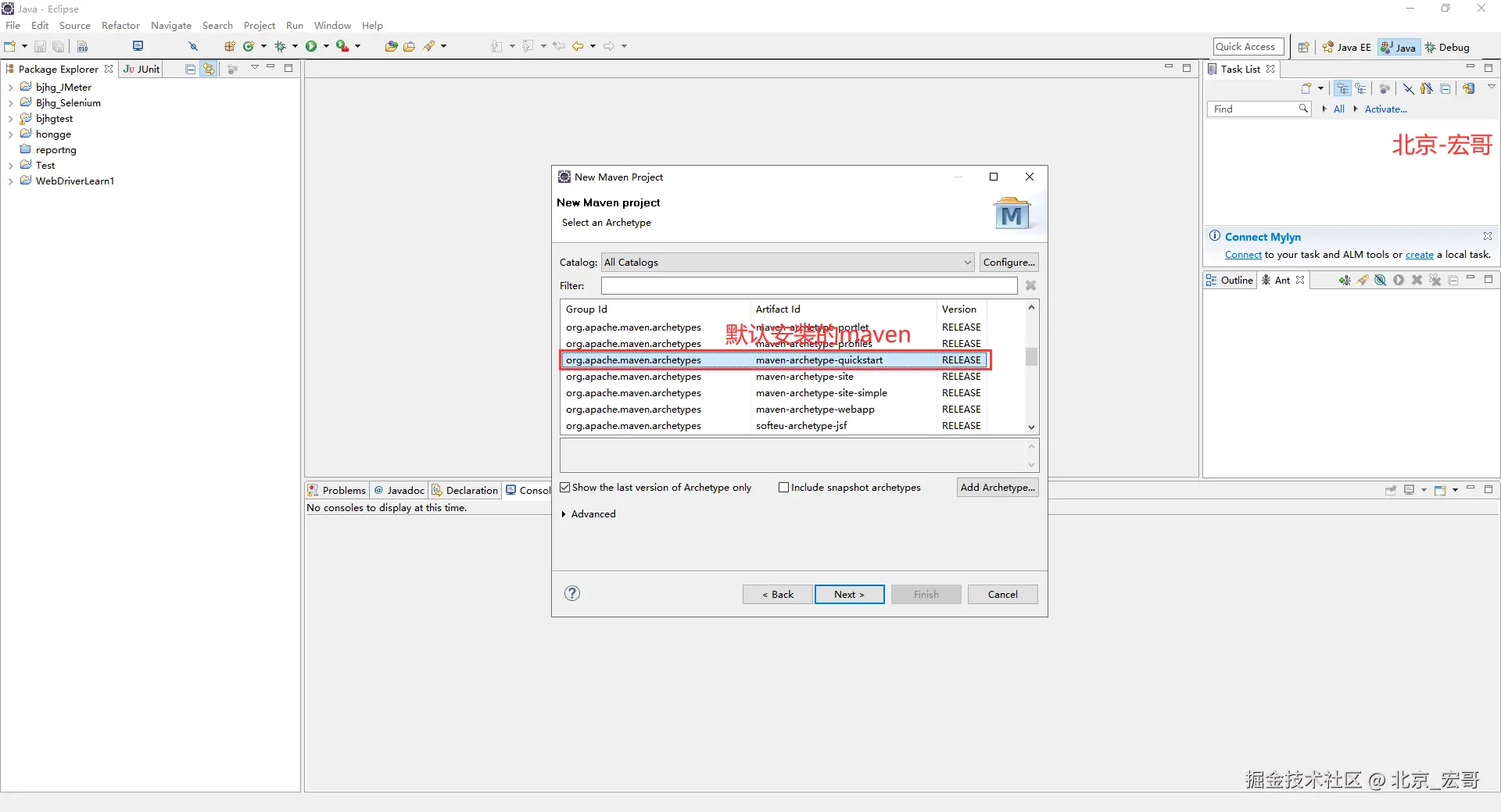The height and width of the screenshot is (812, 1501).
Task: Select the maven-archetype-webapp row
Action: click(773, 410)
